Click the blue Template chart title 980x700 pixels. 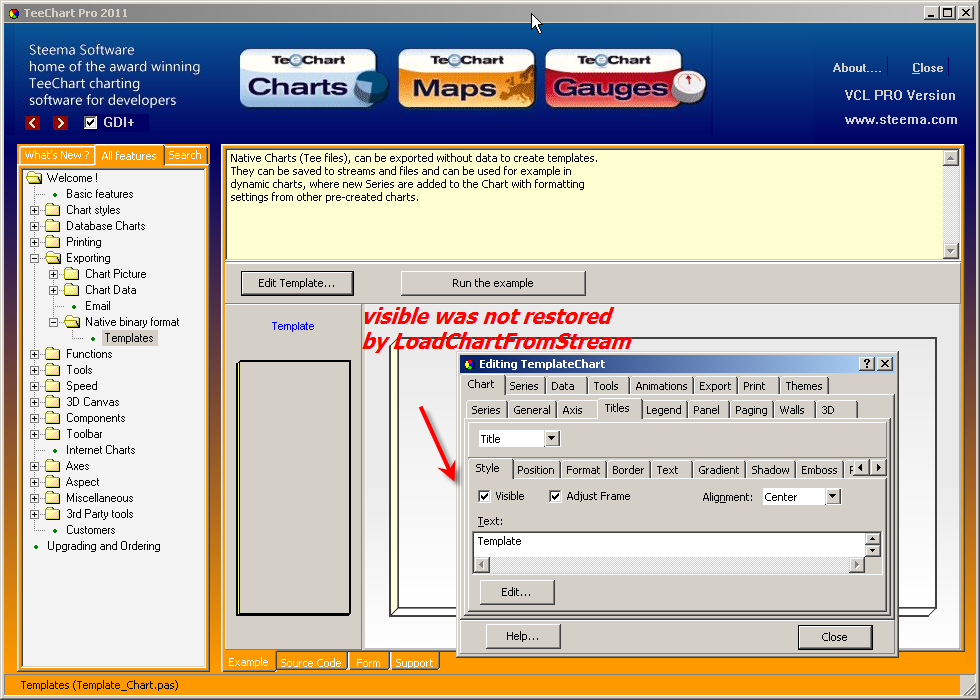[292, 326]
